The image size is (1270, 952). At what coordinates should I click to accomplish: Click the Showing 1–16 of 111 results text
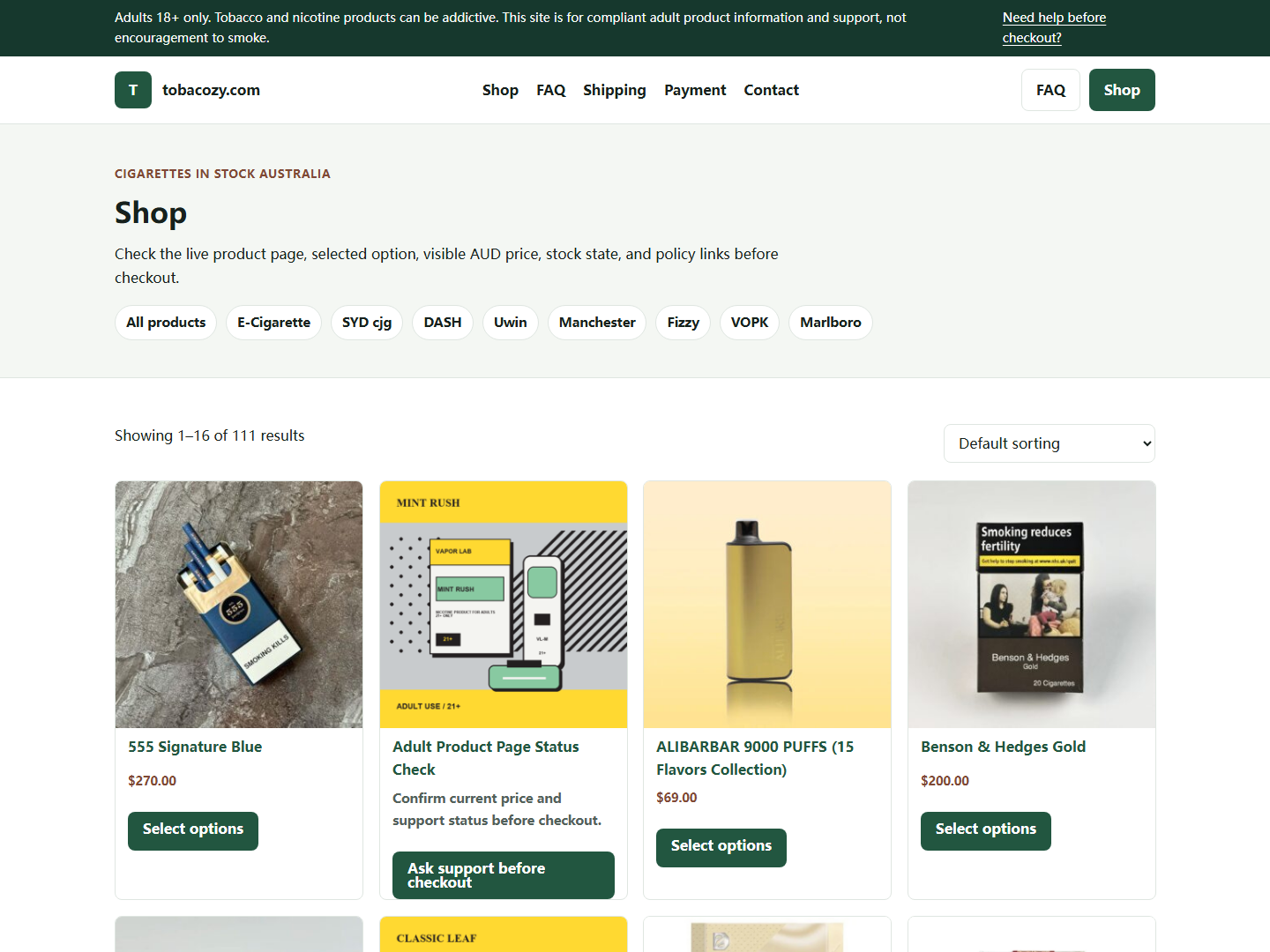[x=210, y=435]
